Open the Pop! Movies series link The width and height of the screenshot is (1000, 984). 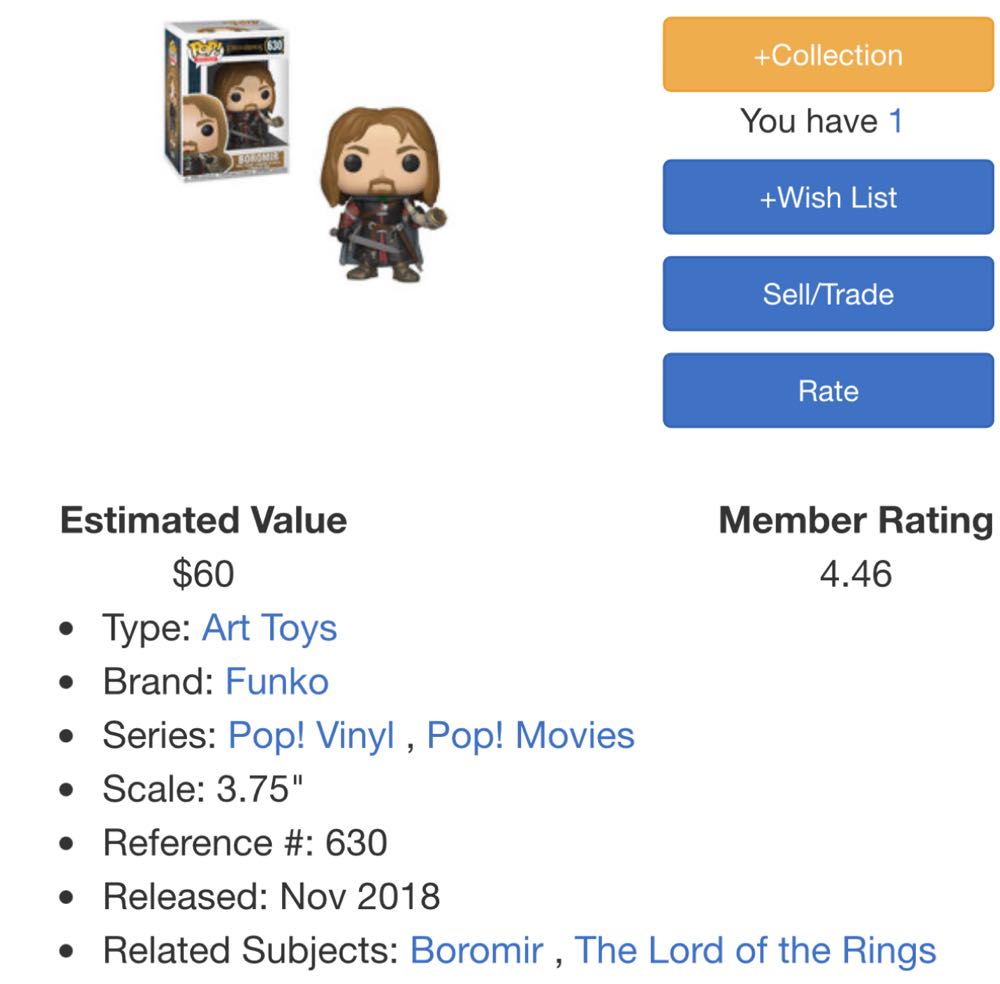click(531, 734)
